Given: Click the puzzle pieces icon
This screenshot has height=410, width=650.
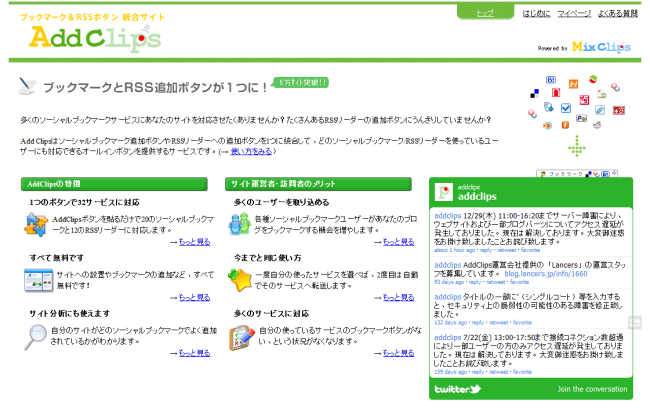Looking at the screenshot, I should click(36, 224).
